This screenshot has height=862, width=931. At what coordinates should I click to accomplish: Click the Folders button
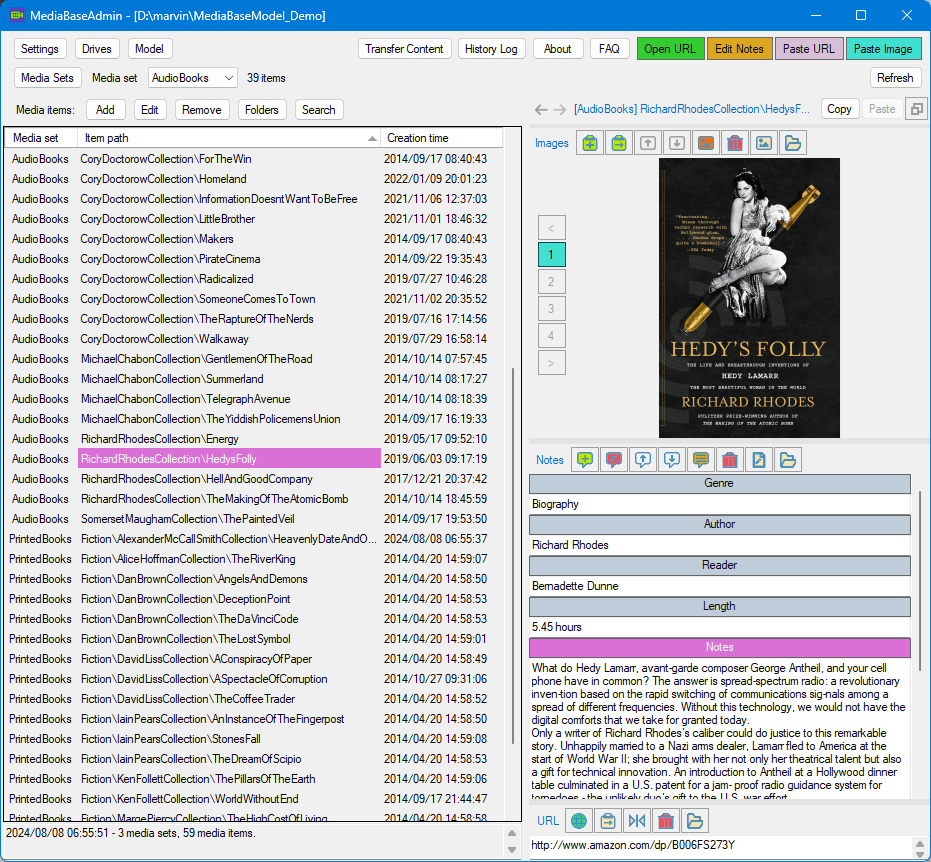(x=261, y=110)
